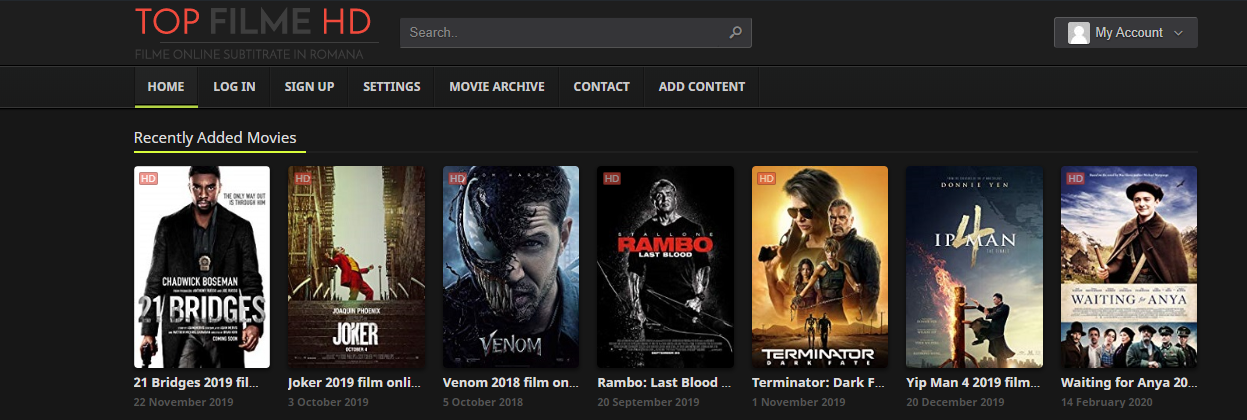The image size is (1247, 420).
Task: Click the HD badge on Joker poster
Action: (x=301, y=178)
